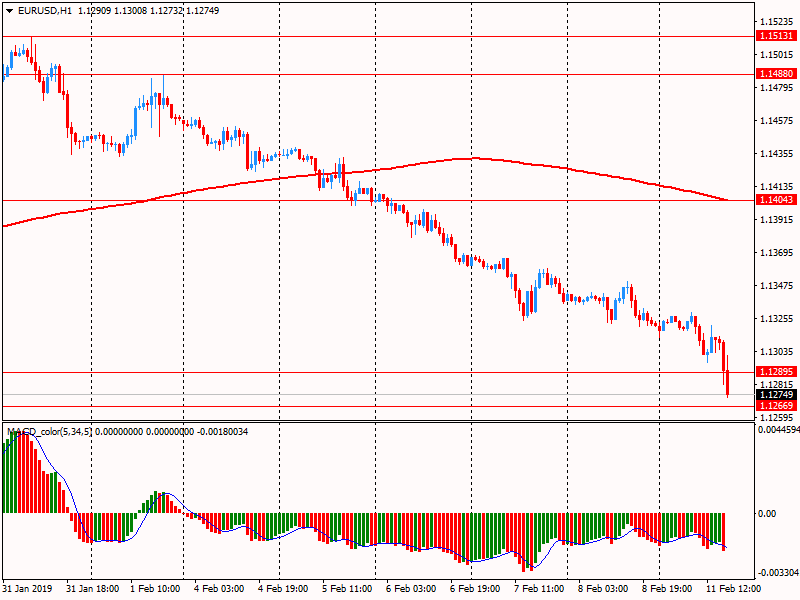Click the current price label 1.12749
Image resolution: width=800 pixels, height=600 pixels.
tap(776, 394)
